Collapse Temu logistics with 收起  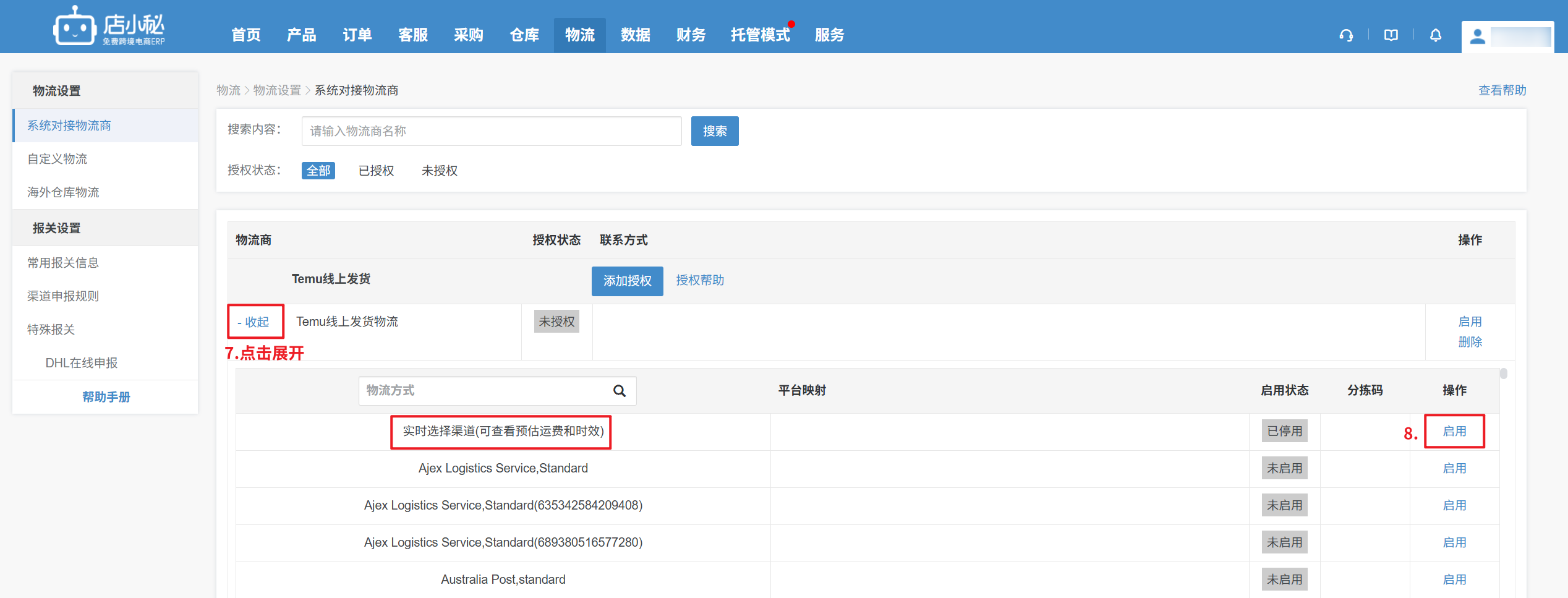254,322
